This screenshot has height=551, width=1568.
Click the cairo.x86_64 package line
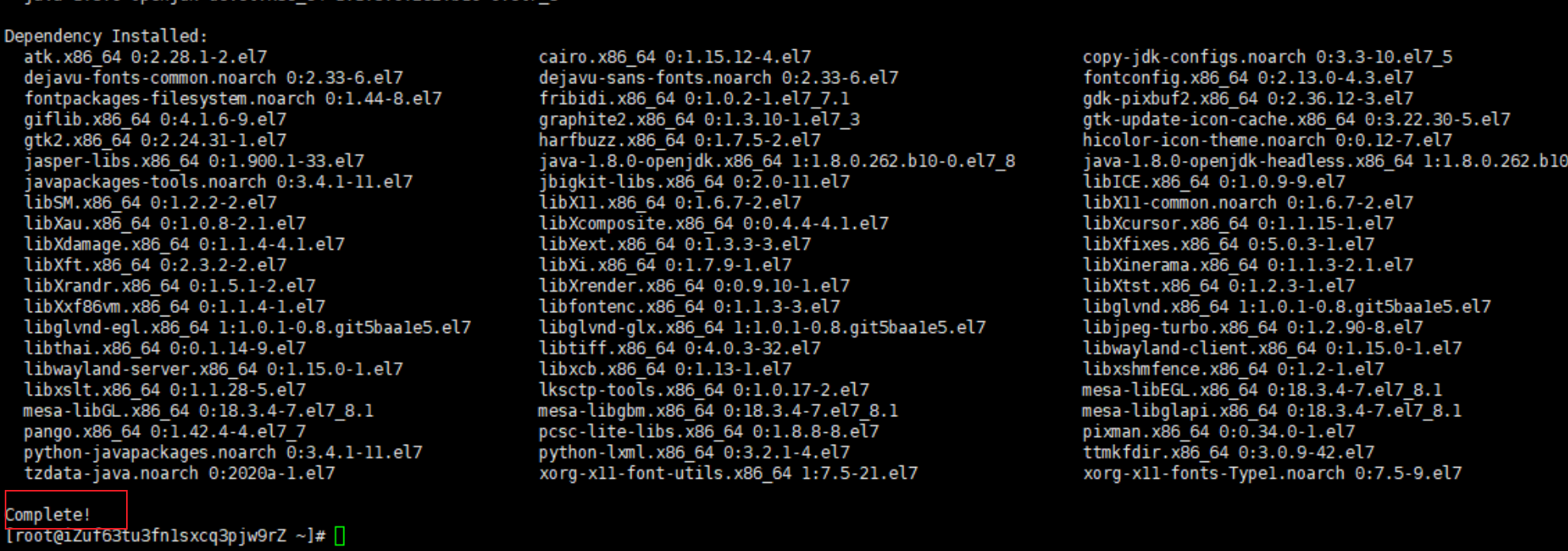pos(674,57)
